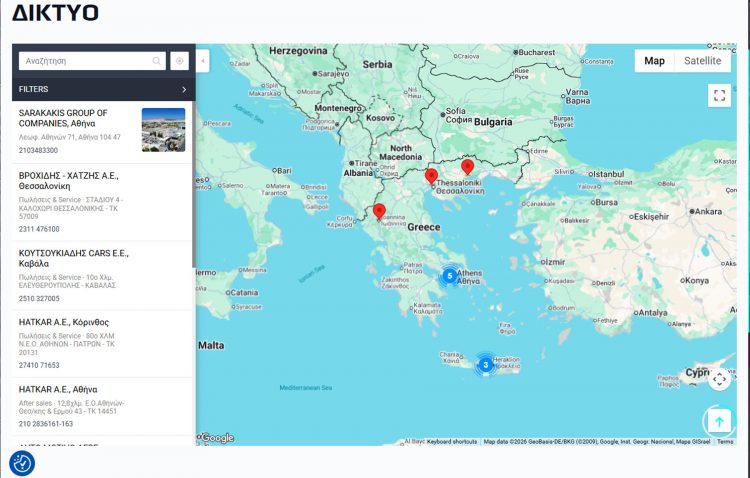This screenshot has height=478, width=750.
Task: Open cookie preferences badge
Action: point(21,463)
